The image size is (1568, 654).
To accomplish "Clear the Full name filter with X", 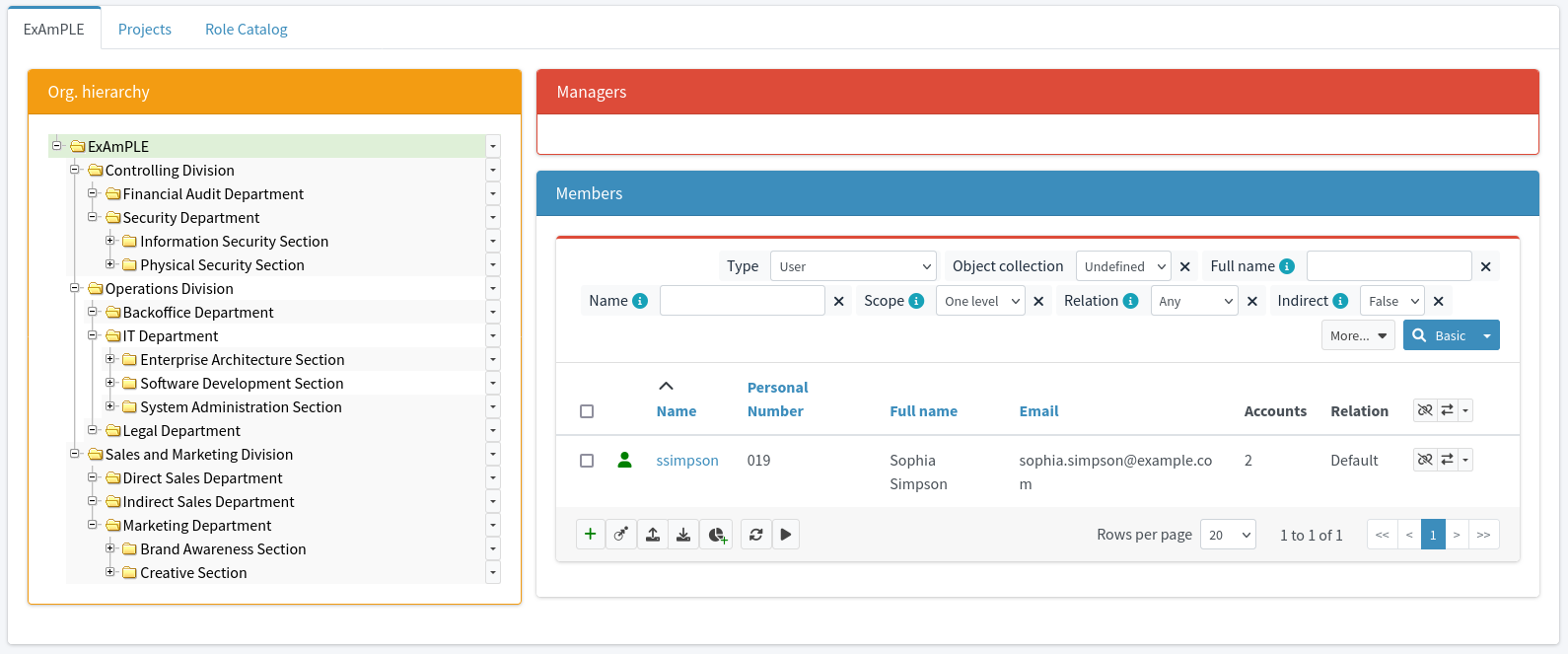I will (x=1485, y=266).
